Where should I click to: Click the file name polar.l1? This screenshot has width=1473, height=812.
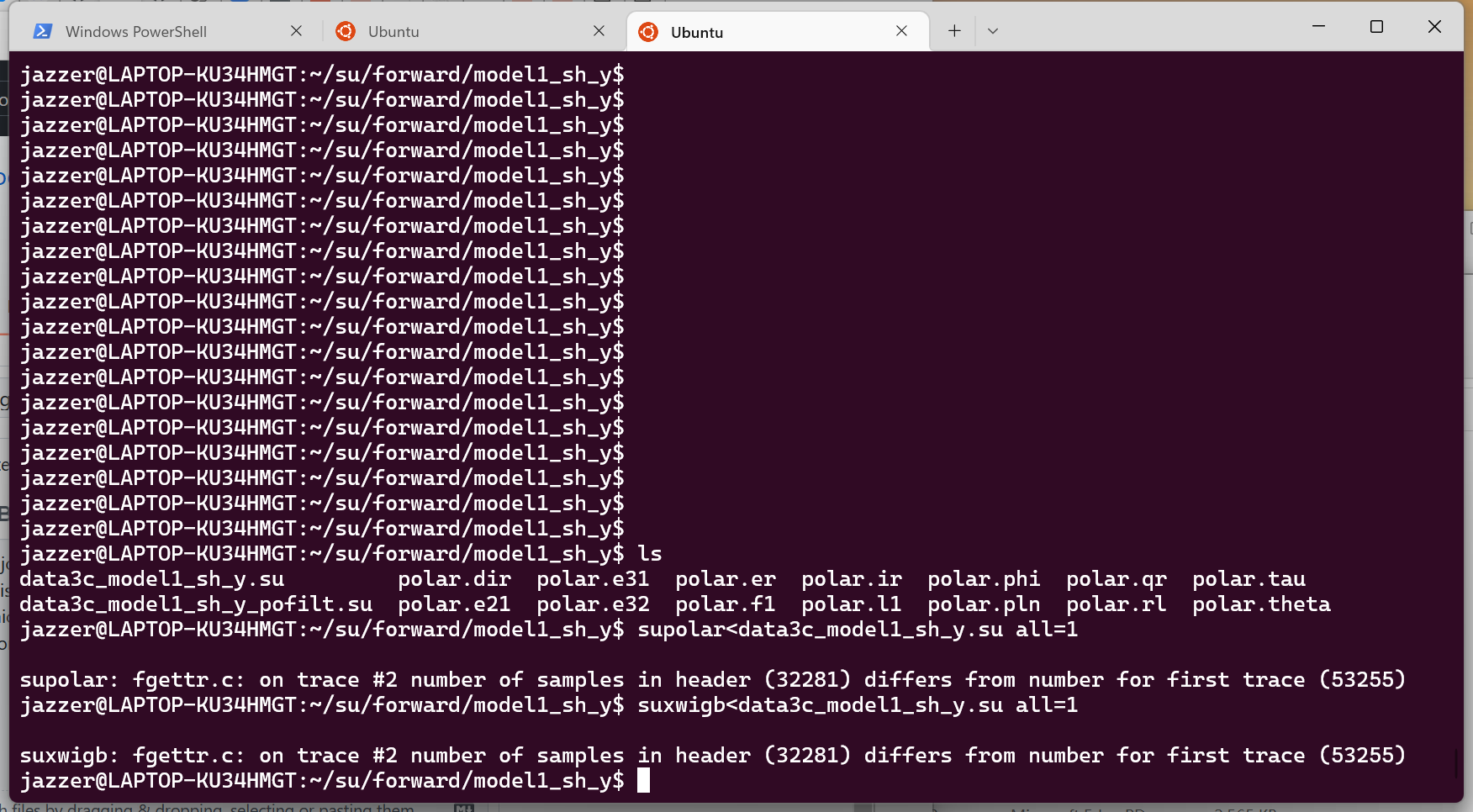(x=852, y=604)
